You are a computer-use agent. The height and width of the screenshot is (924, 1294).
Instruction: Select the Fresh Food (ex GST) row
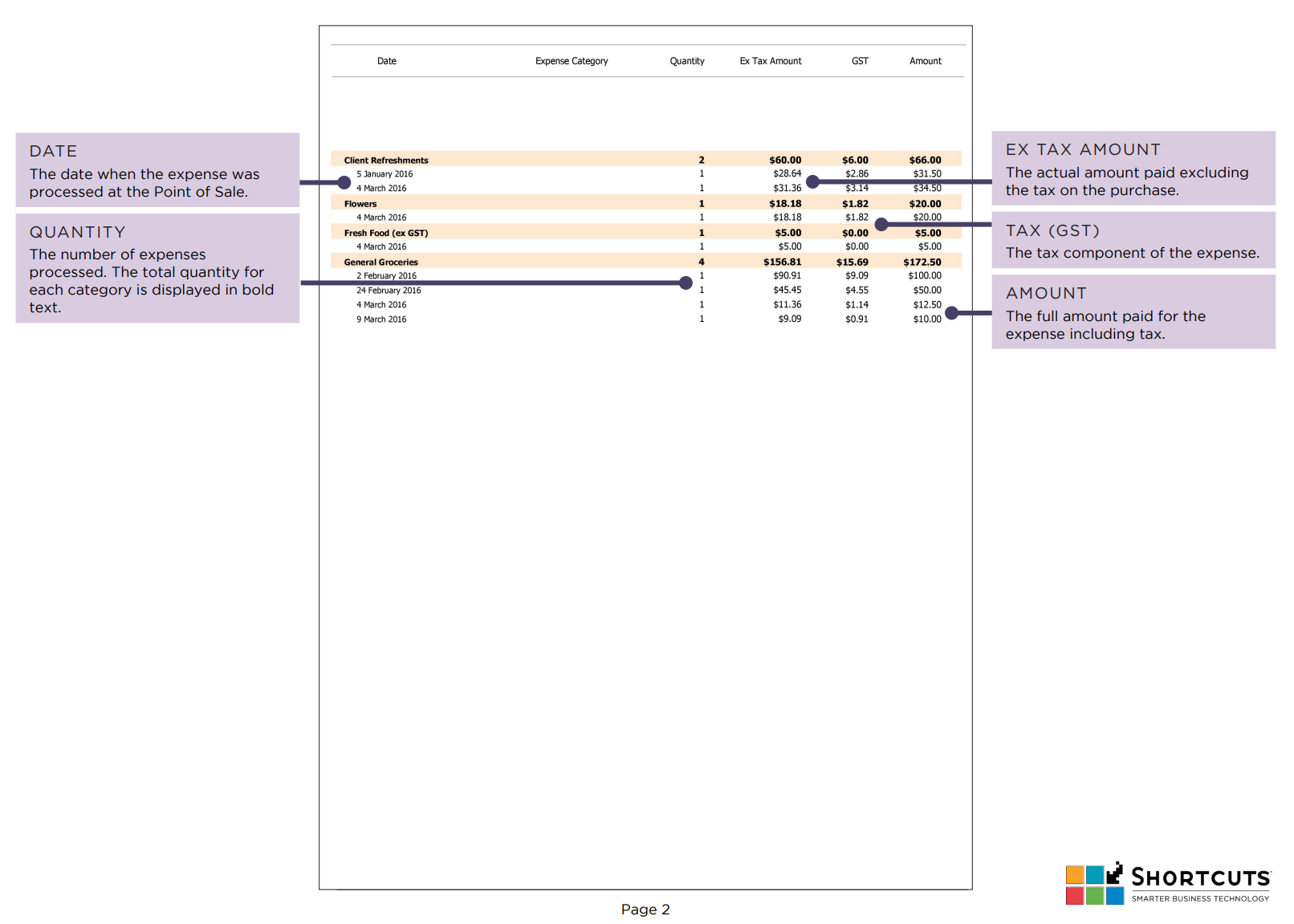coord(646,233)
